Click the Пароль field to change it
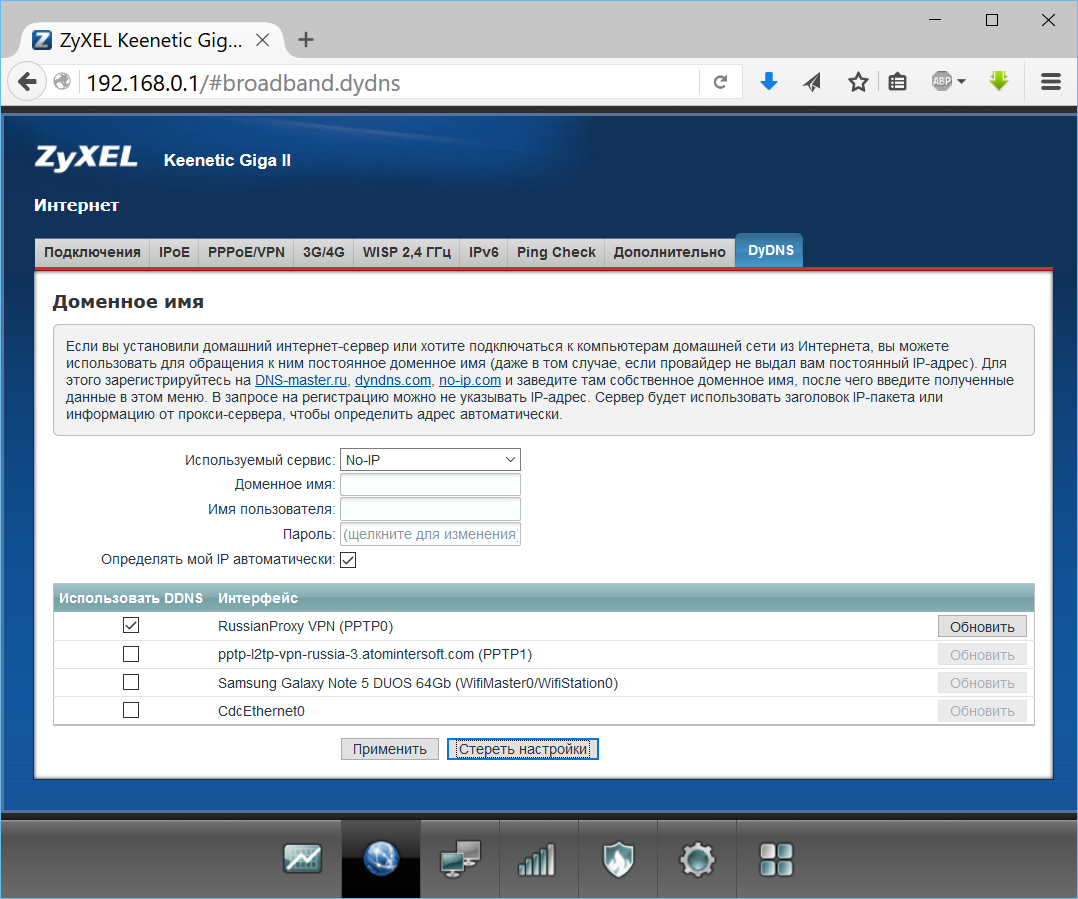1078x899 pixels. point(430,534)
